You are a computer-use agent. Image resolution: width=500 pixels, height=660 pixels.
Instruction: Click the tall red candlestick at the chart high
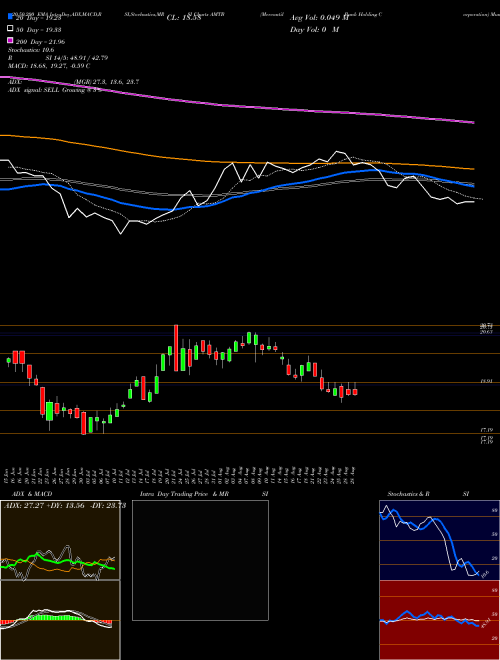[176, 348]
